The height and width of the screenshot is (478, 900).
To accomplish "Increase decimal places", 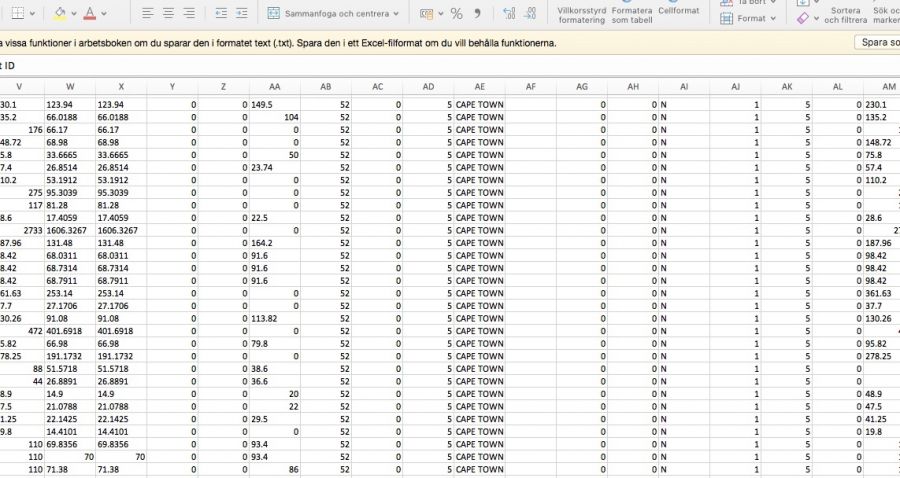I will coord(509,13).
